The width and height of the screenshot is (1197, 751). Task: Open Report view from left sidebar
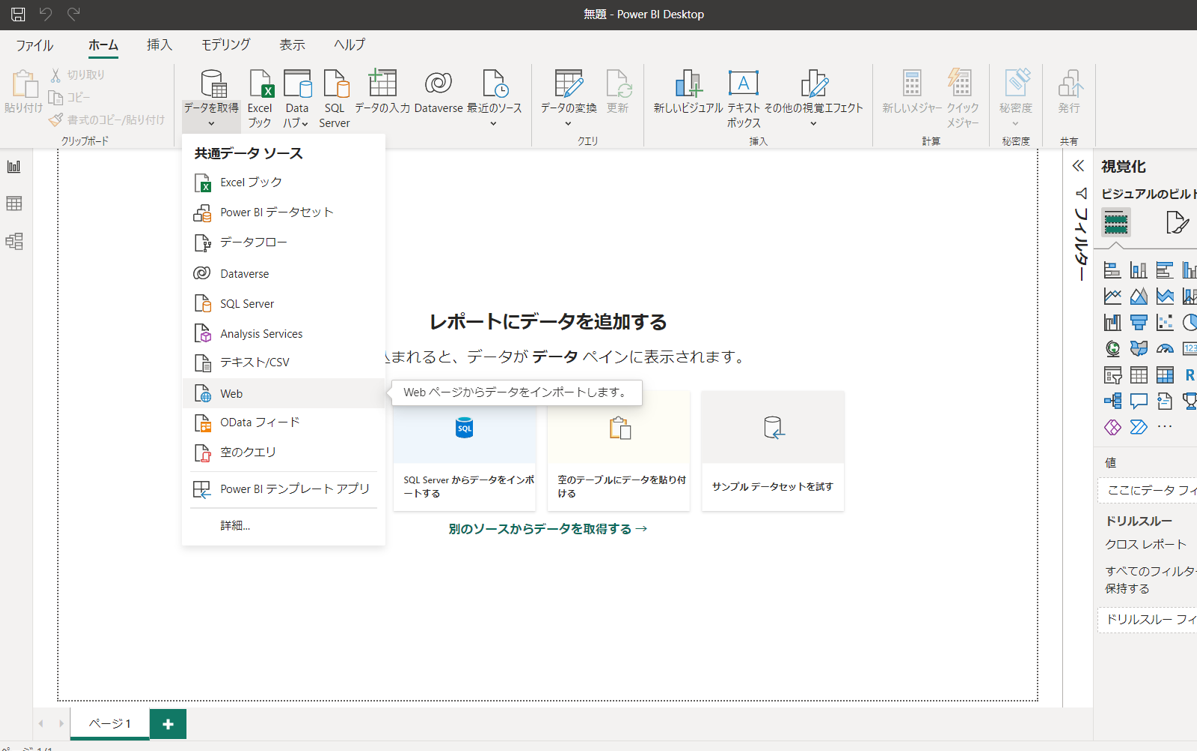[14, 167]
